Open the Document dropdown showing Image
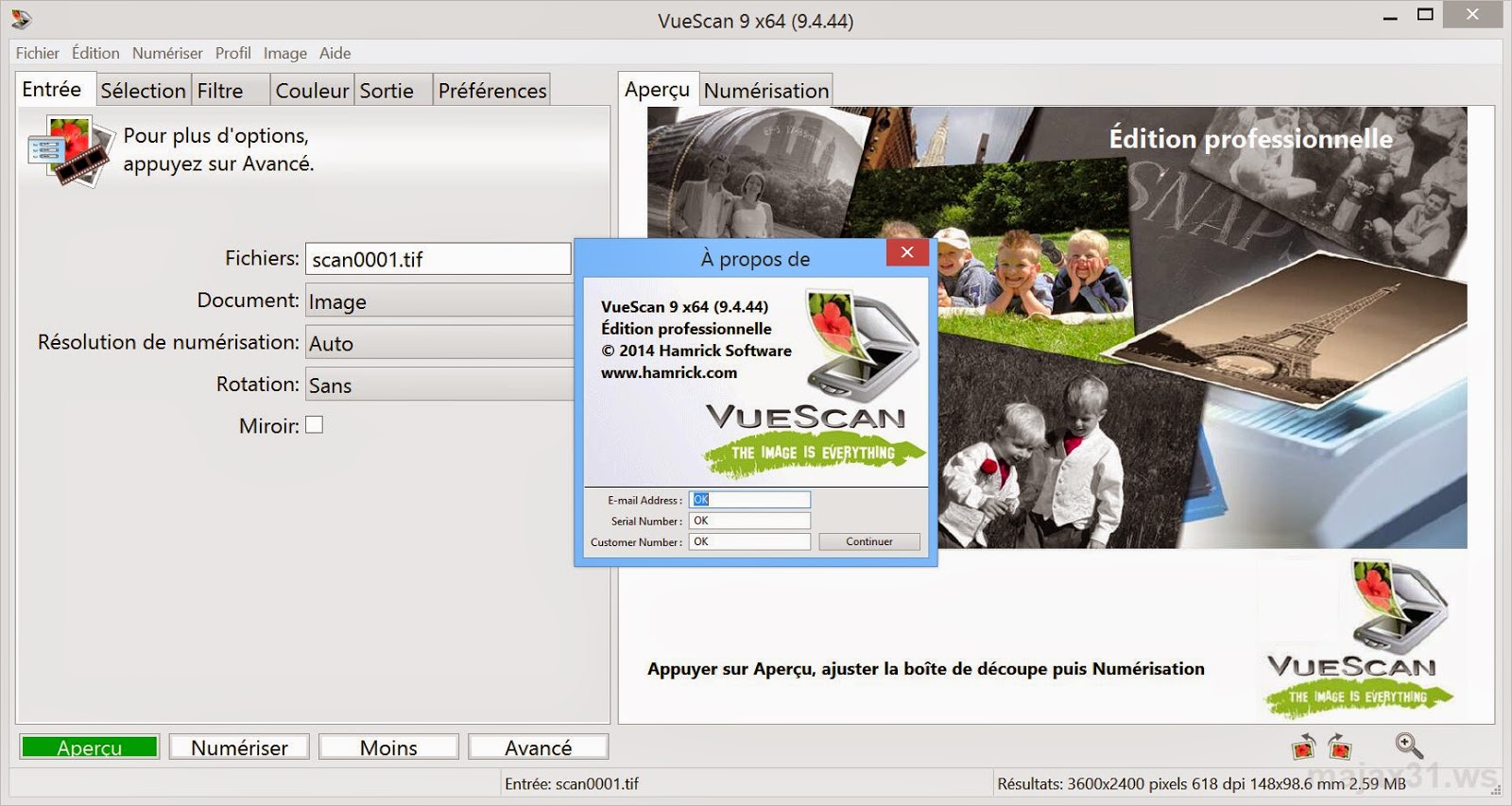 pyautogui.click(x=439, y=301)
